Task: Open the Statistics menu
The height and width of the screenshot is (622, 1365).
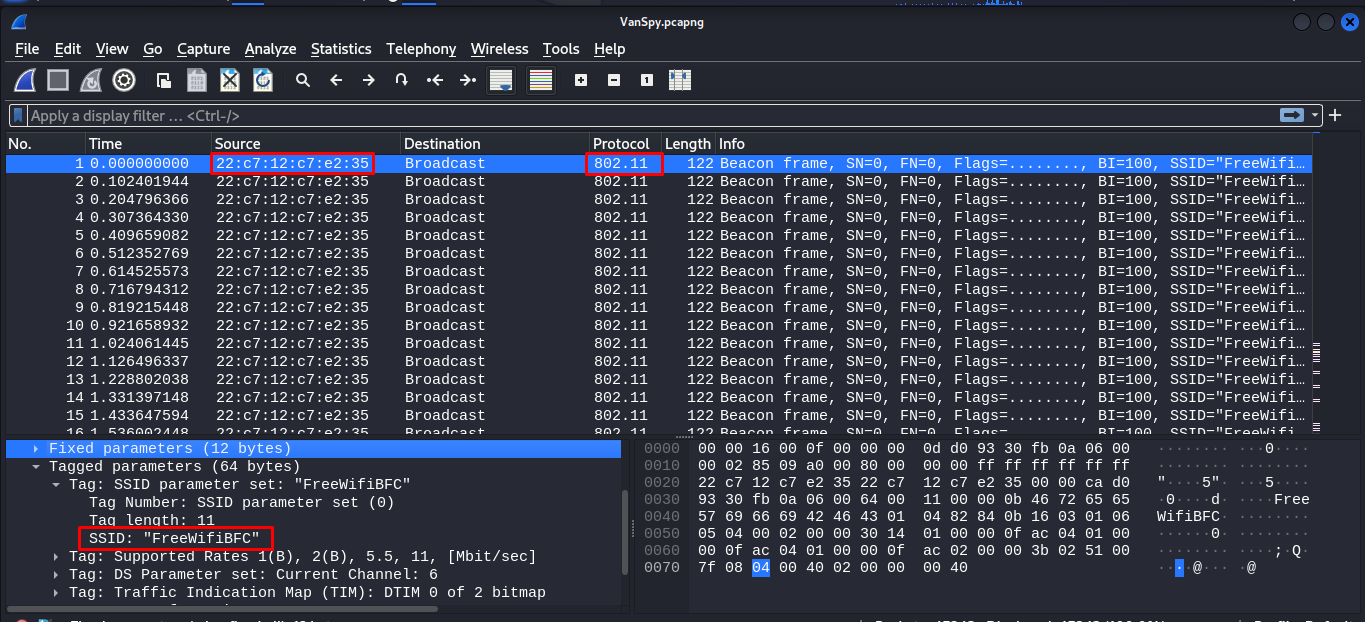Action: tap(341, 49)
